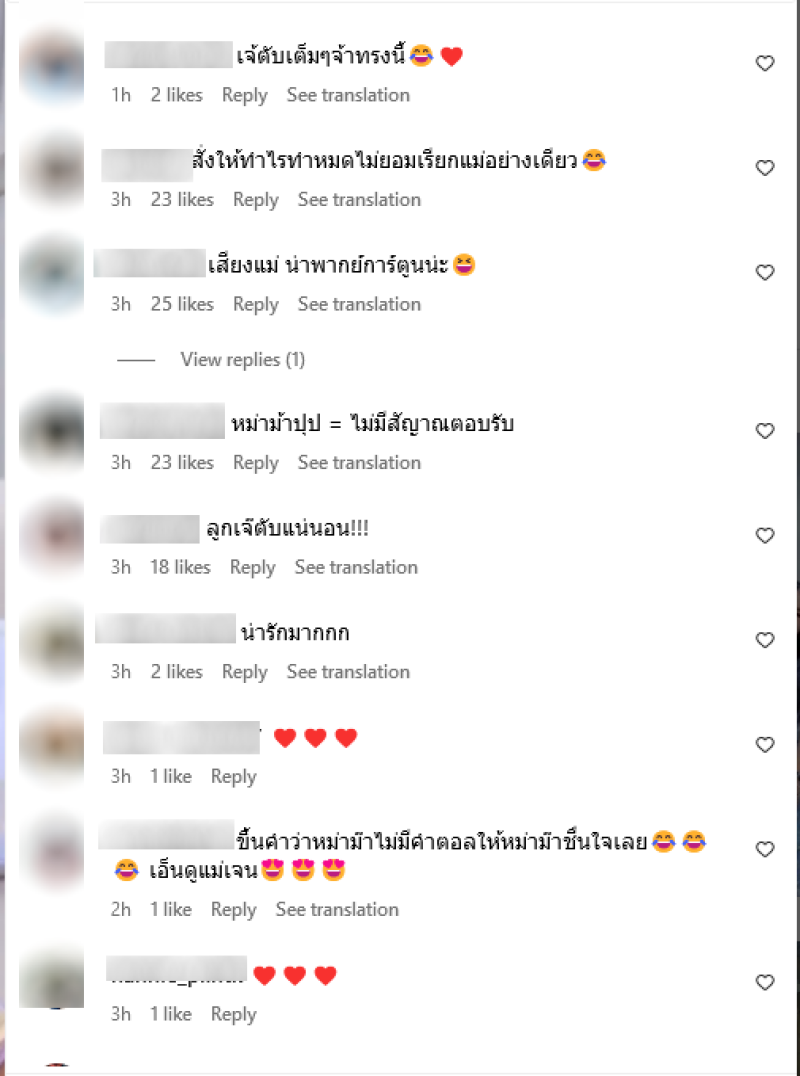Expand View replies (1) thread
This screenshot has height=1076, width=800.
pos(242,360)
